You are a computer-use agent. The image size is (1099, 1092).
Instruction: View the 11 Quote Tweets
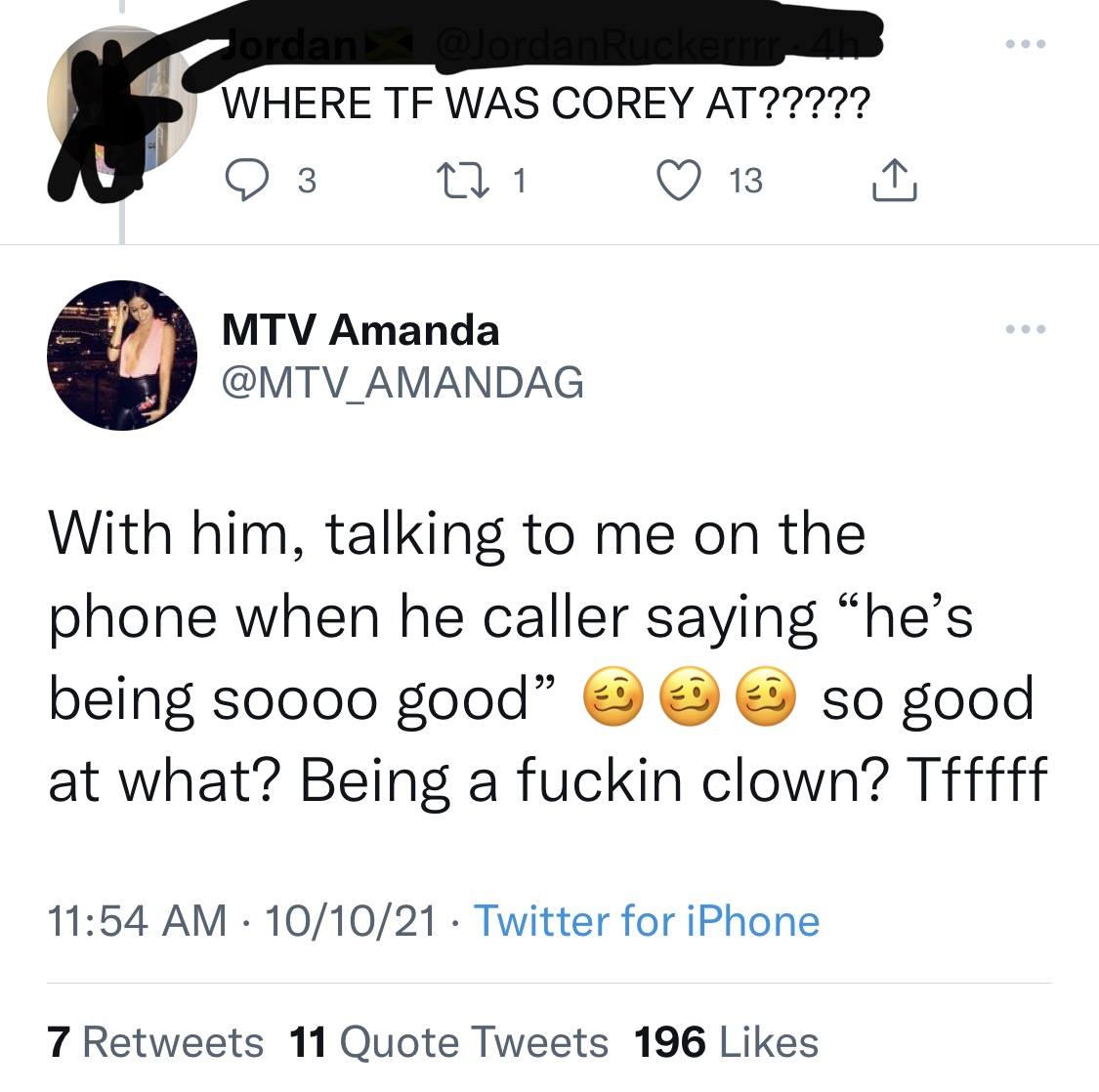[449, 1042]
